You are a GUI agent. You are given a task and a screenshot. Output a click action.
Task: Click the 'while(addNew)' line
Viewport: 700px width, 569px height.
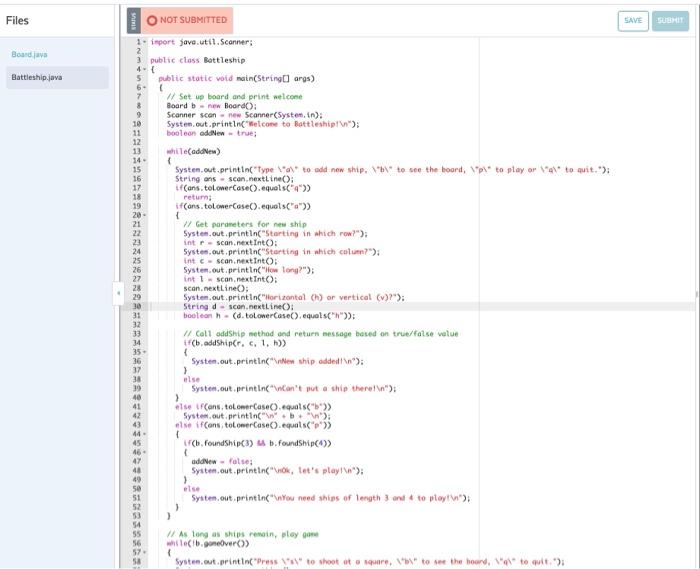(193, 151)
